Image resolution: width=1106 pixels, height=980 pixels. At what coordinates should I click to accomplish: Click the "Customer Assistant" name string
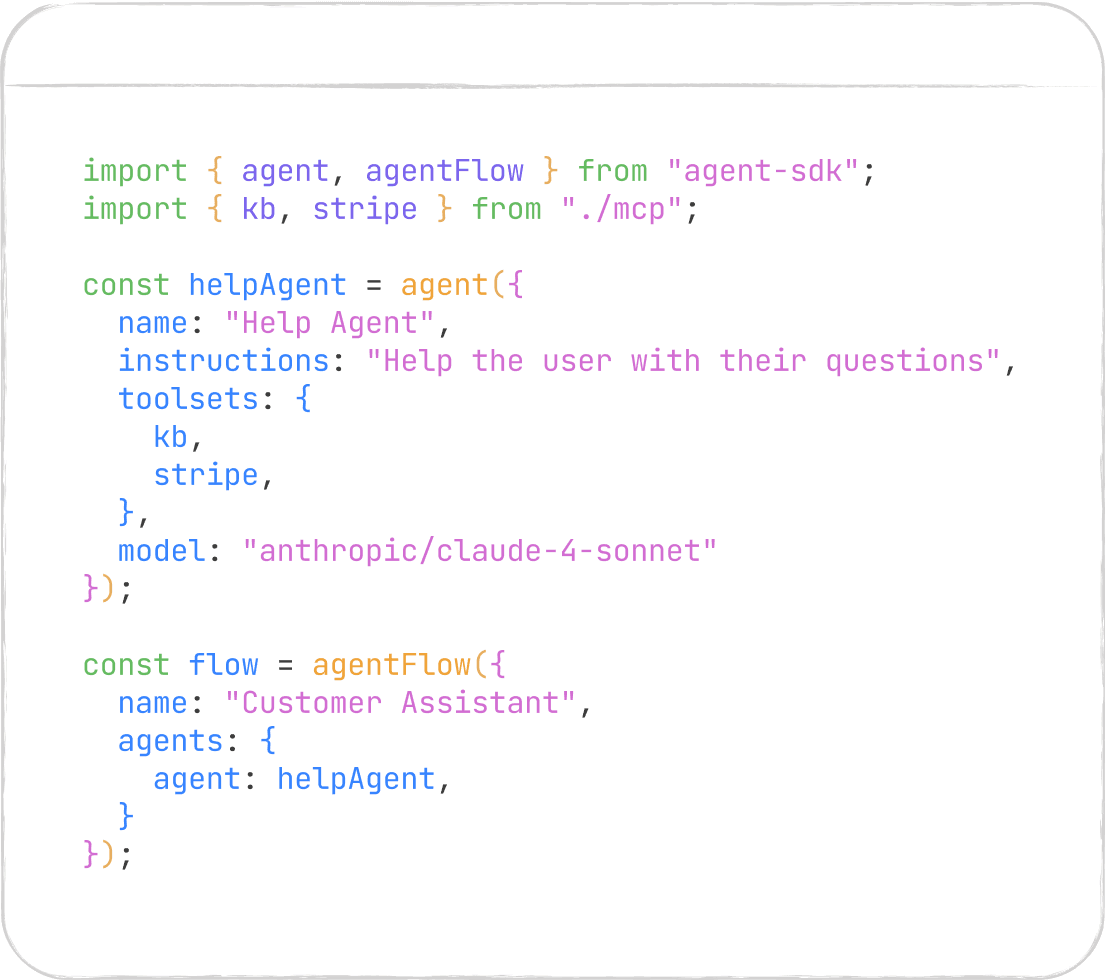coord(400,703)
